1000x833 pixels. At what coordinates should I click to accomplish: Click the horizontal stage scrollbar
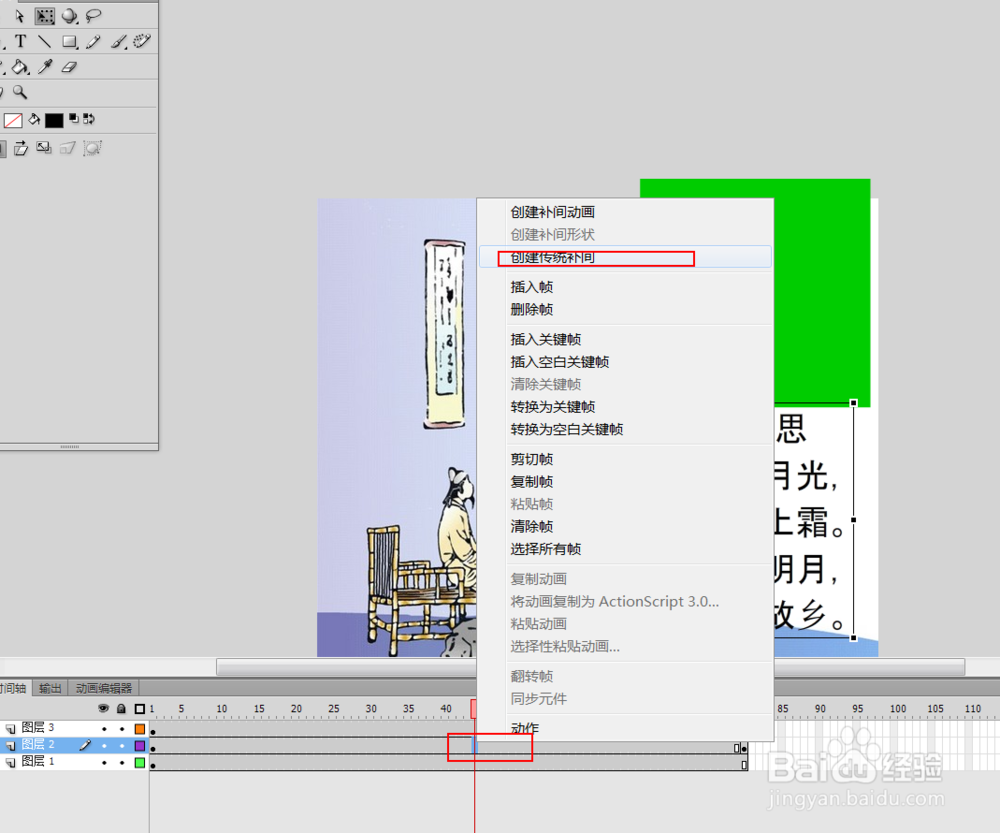point(590,667)
